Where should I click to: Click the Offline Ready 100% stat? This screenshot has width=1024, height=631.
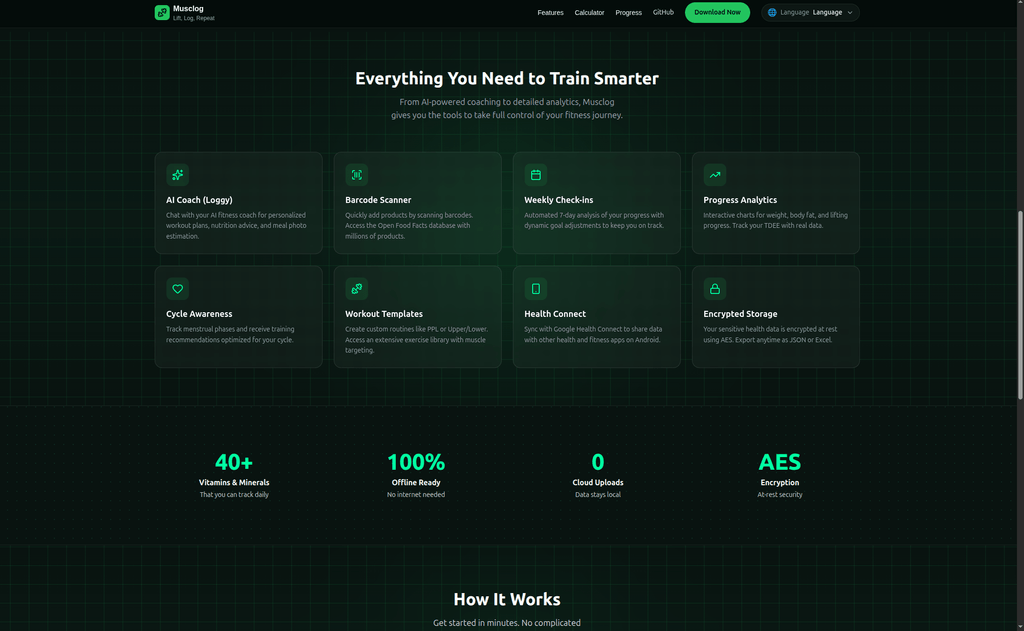[416, 471]
